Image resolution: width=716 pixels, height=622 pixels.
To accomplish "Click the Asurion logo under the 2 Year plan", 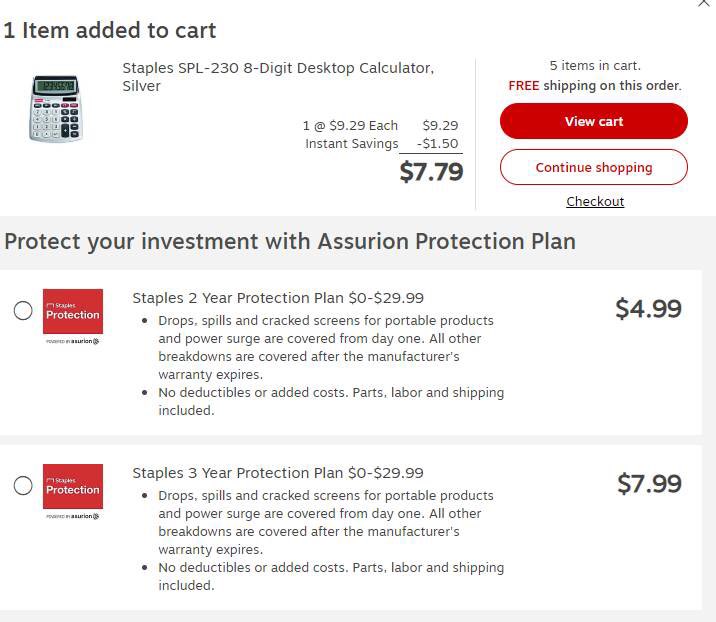I will (73, 341).
